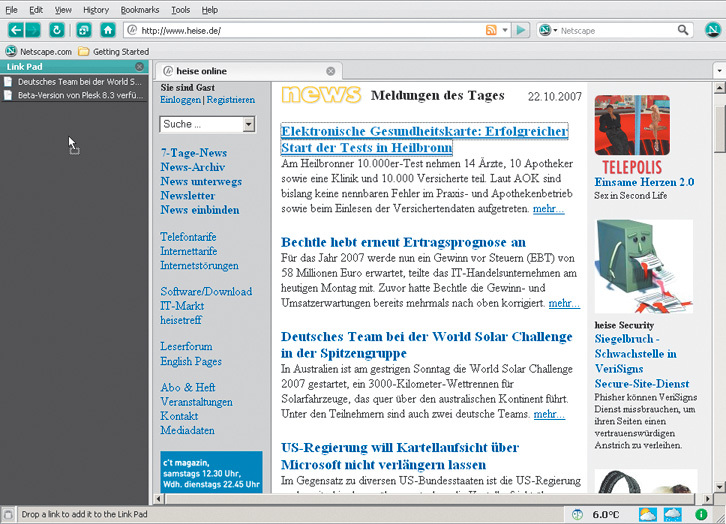The height and width of the screenshot is (524, 726).
Task: Open the Telefontarife link
Action: (x=188, y=237)
